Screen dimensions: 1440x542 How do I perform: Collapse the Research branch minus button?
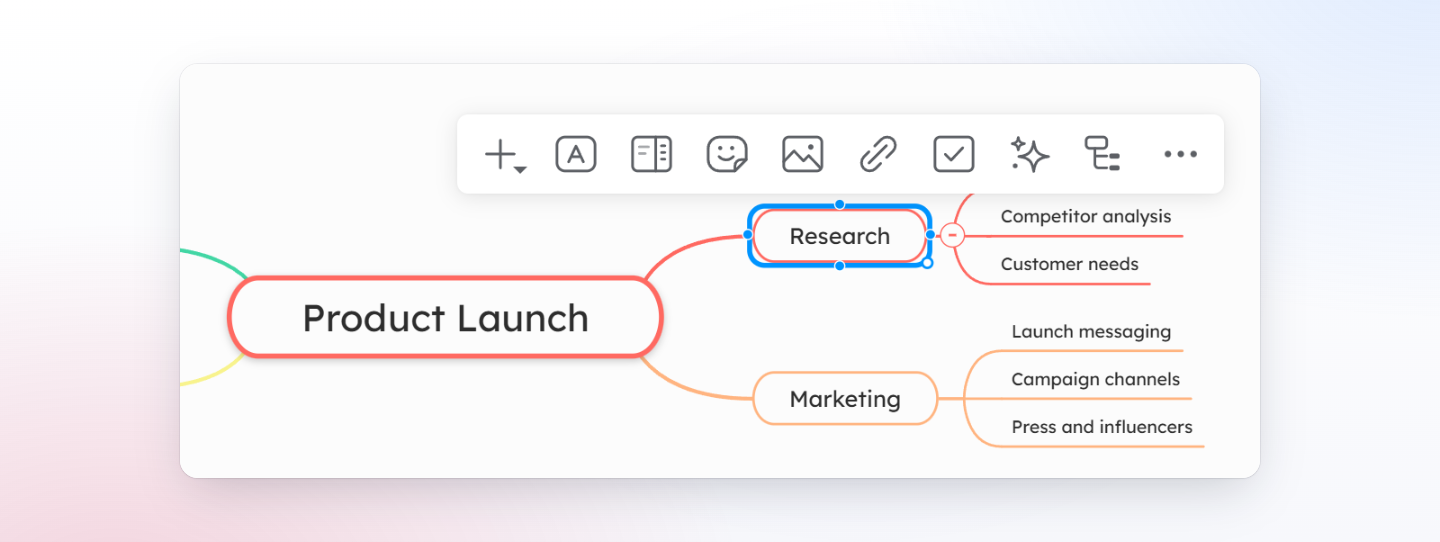pyautogui.click(x=953, y=236)
